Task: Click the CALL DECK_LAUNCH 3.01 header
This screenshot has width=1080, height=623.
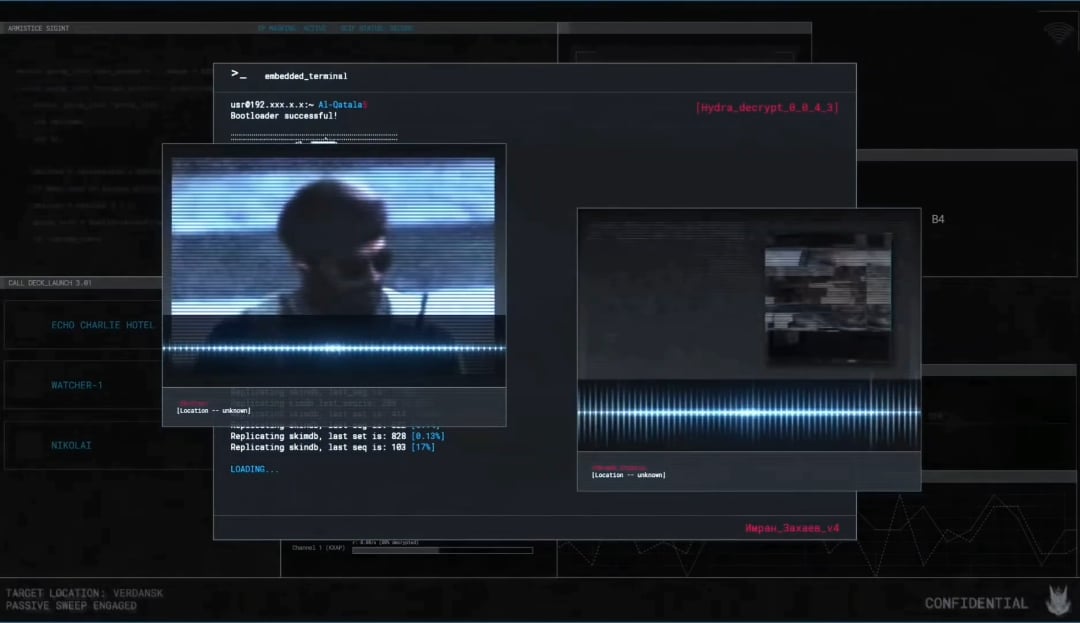Action: point(50,283)
